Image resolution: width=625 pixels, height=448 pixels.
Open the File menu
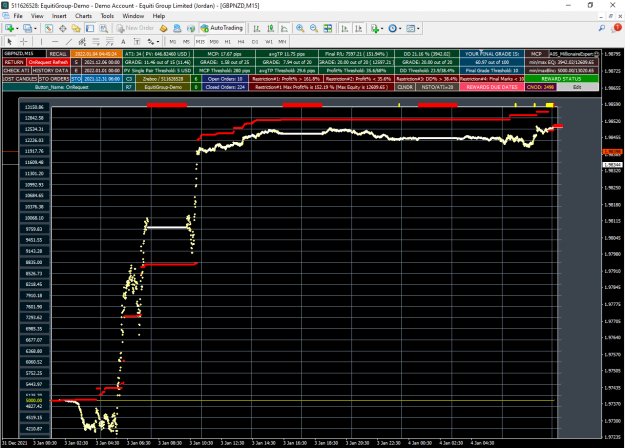18,16
